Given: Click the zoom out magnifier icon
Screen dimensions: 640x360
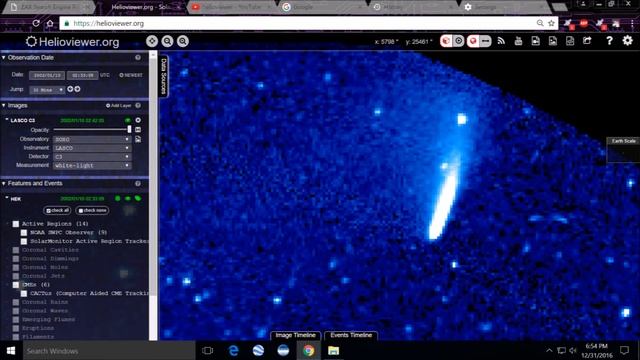Looking at the screenshot, I should coord(167,41).
